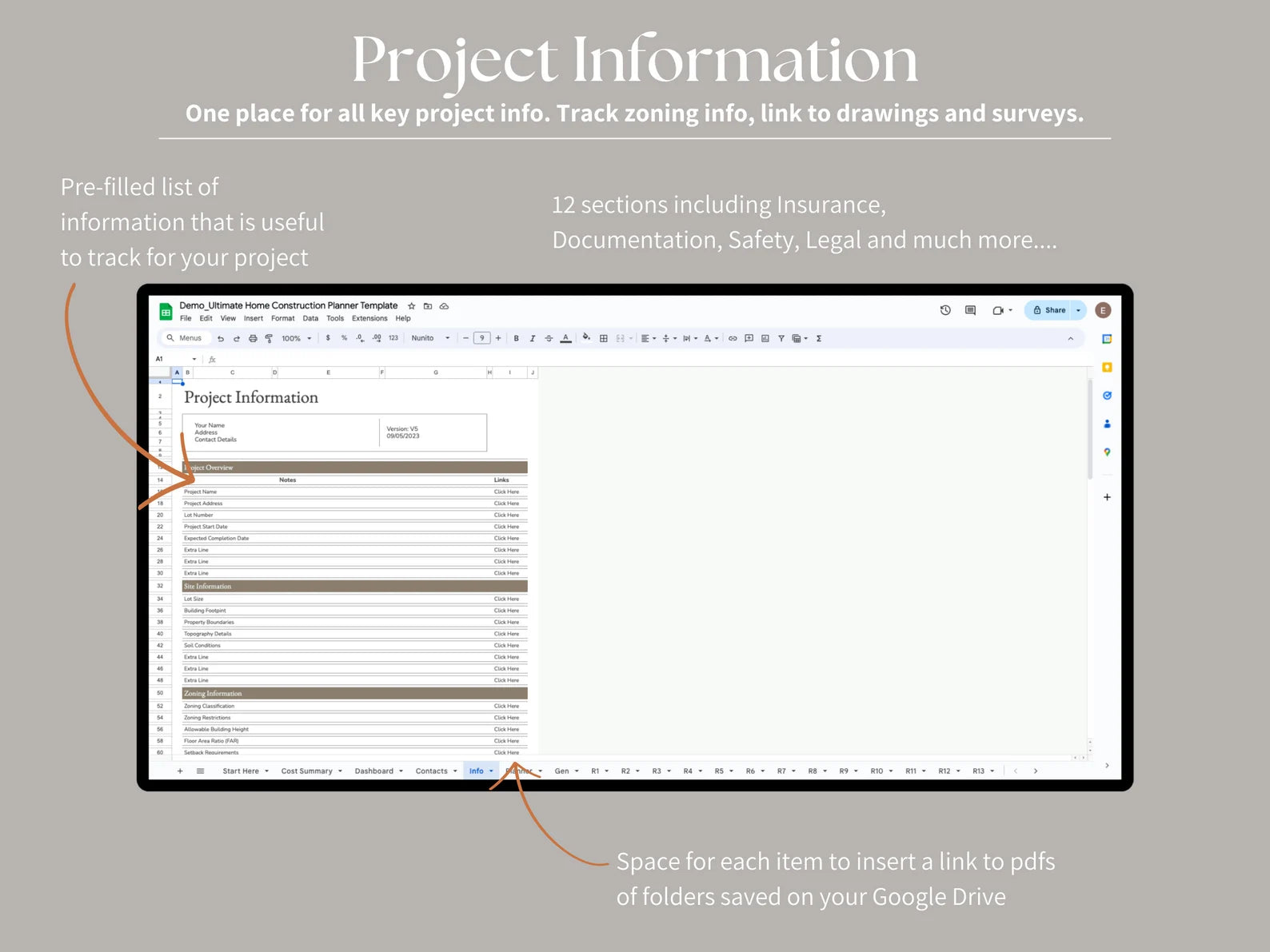The width and height of the screenshot is (1270, 952).
Task: Click 'Click Here' link for Project Name
Action: [x=506, y=492]
